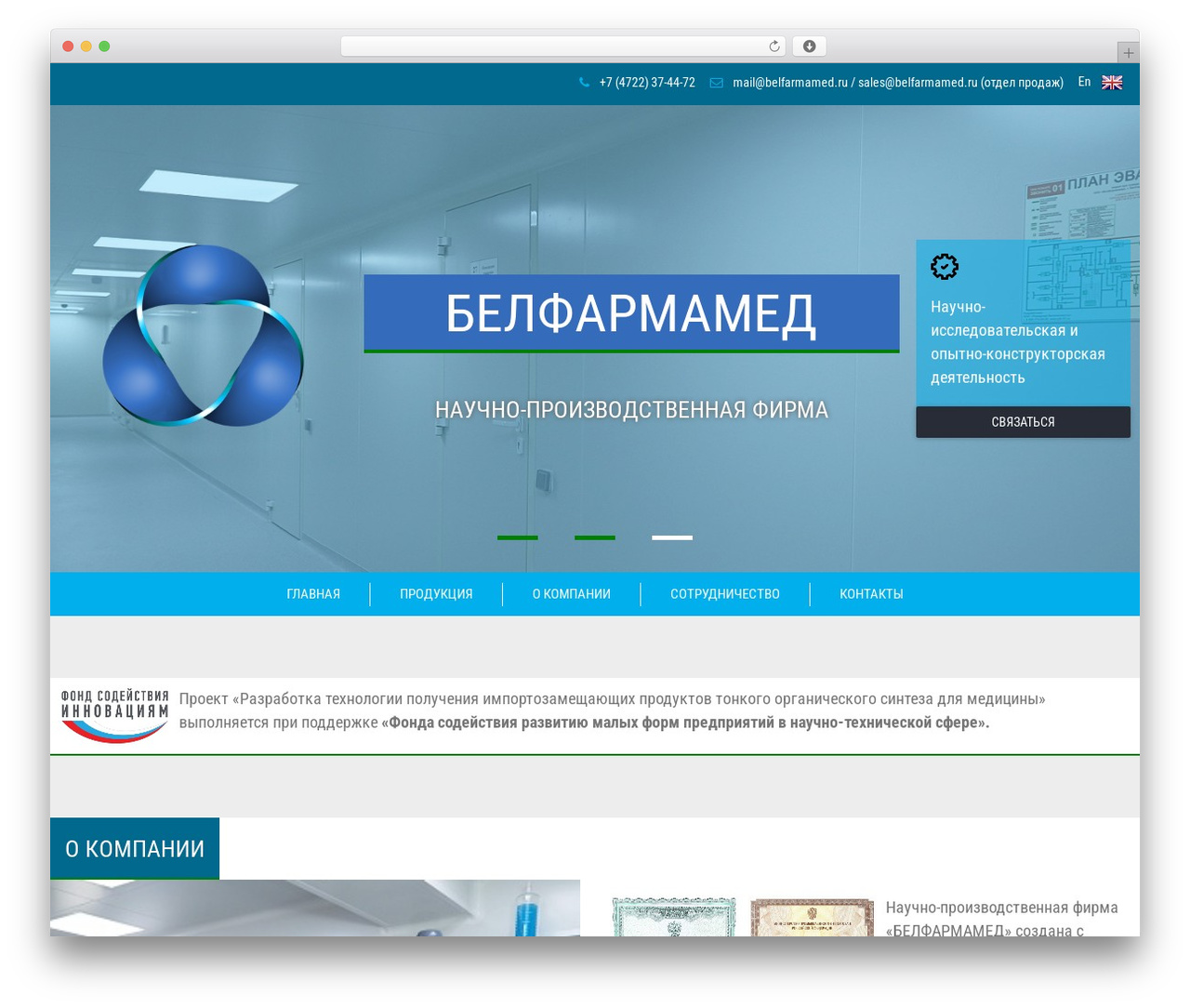
Task: Click the blue Belfarmamed logo
Action: coord(203,335)
